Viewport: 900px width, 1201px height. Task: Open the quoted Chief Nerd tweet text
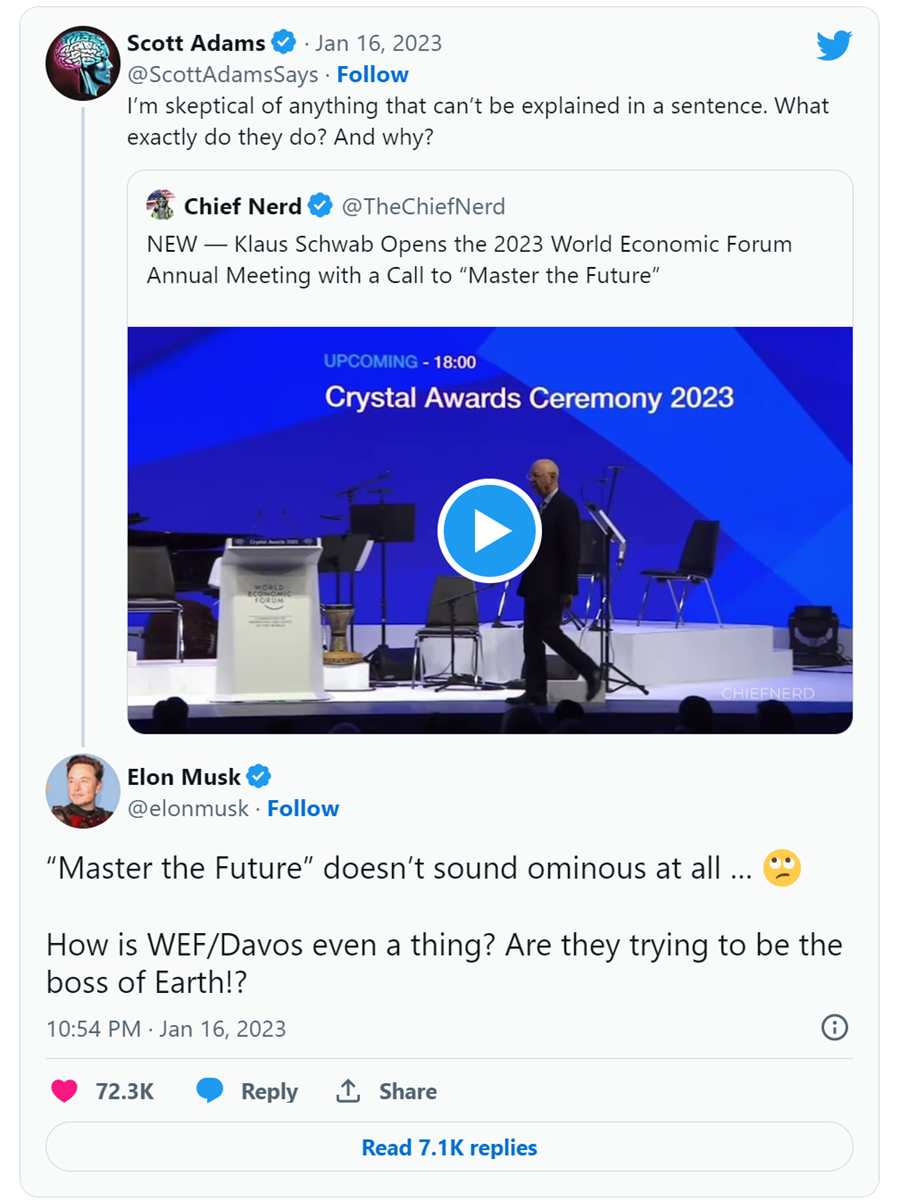pos(469,260)
